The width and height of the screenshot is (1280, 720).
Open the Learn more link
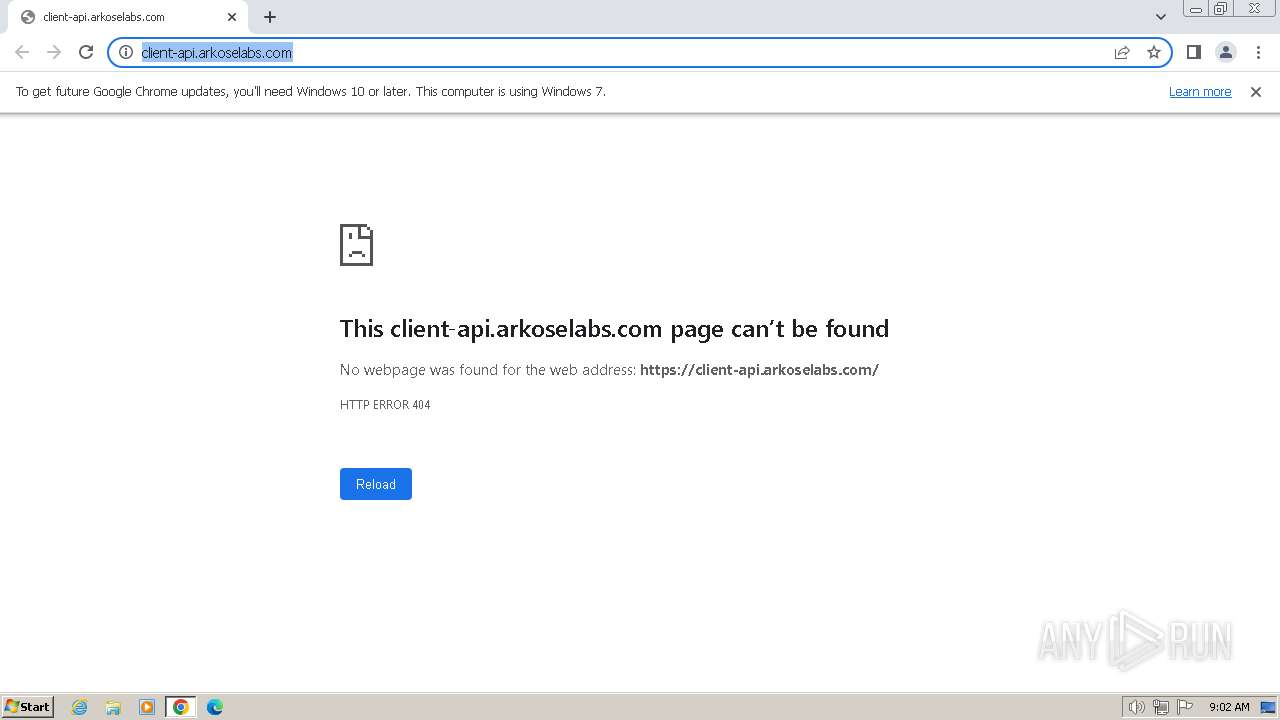point(1200,92)
